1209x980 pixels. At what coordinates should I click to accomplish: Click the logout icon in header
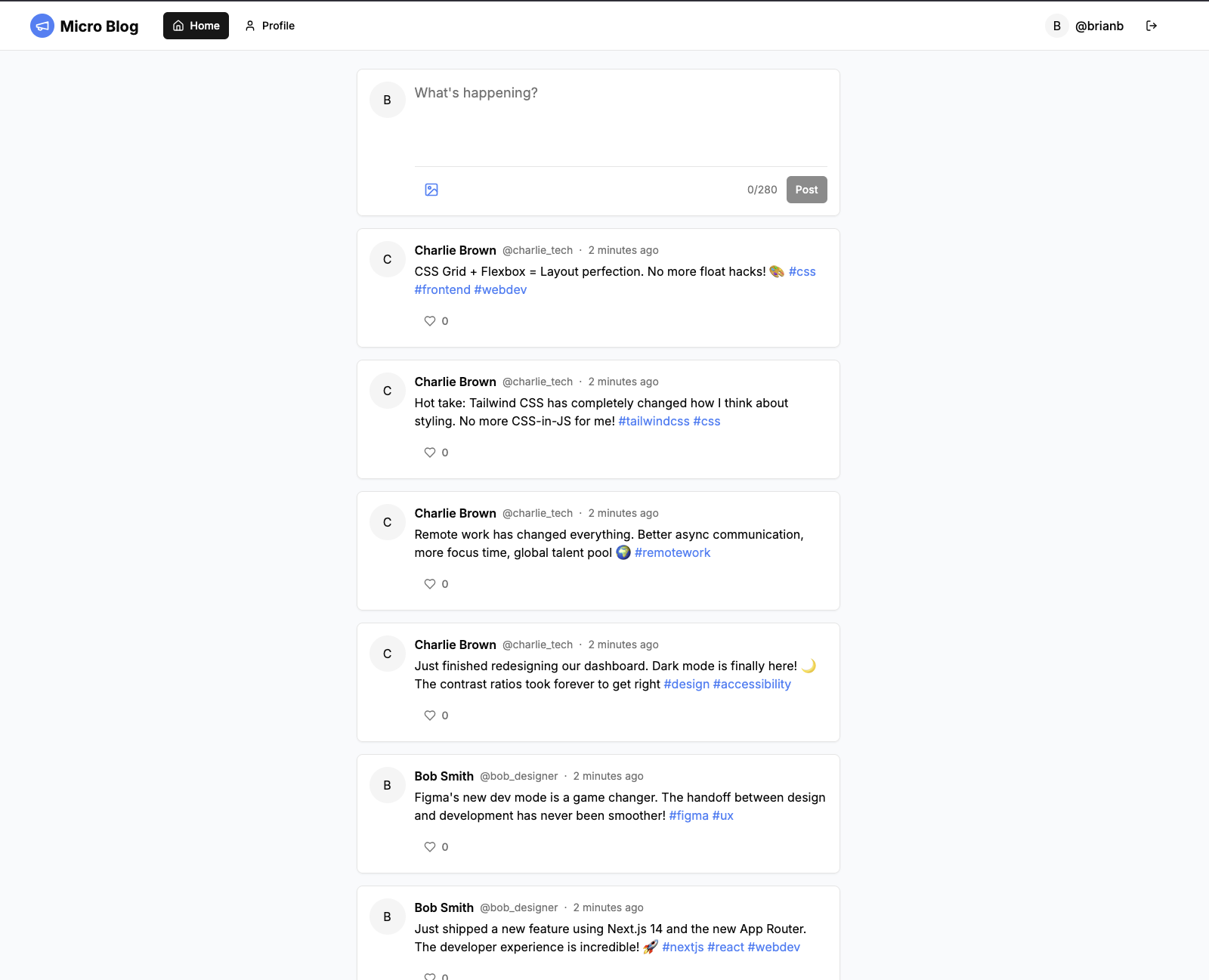[1151, 26]
